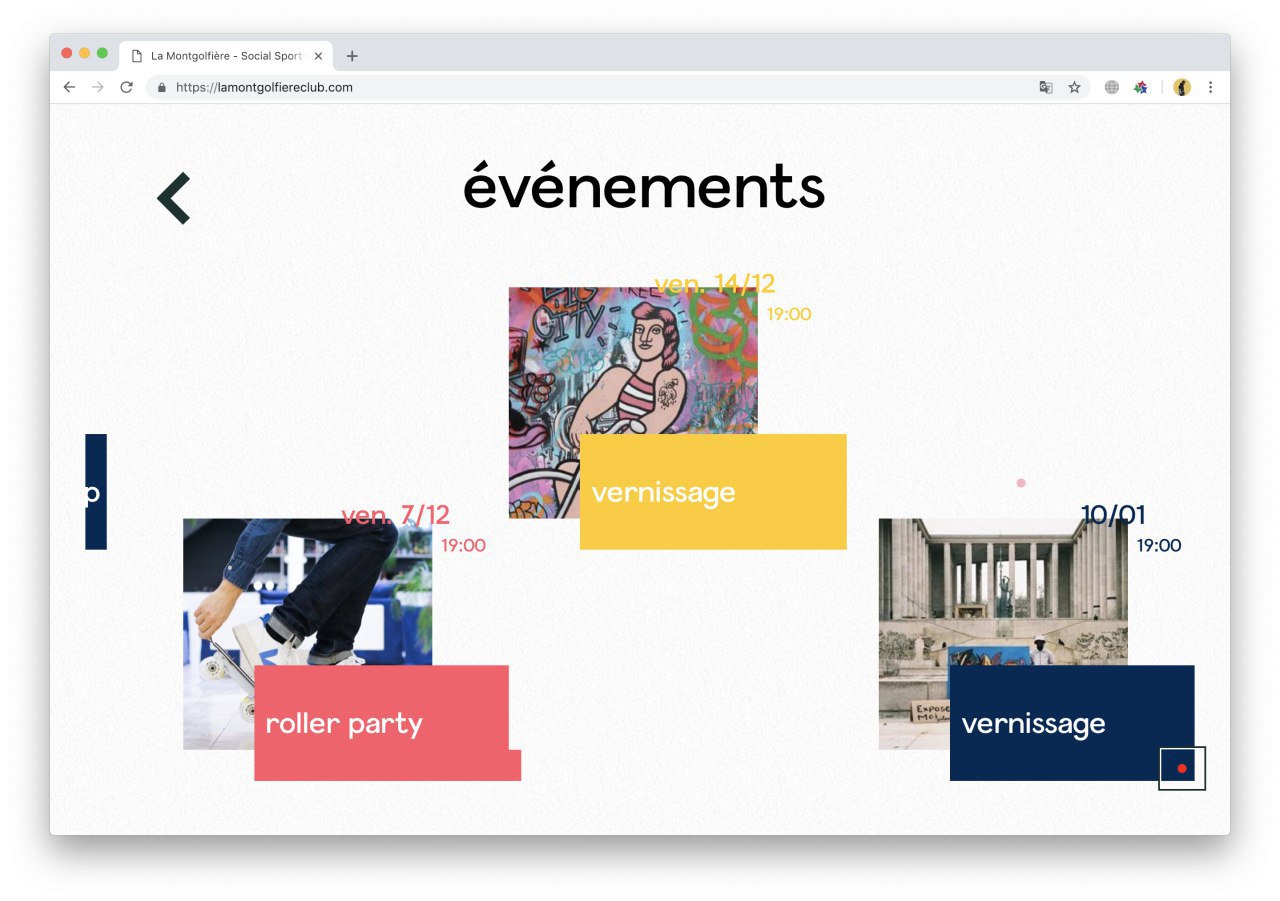
Task: Click the padlock site info icon
Action: [x=161, y=87]
